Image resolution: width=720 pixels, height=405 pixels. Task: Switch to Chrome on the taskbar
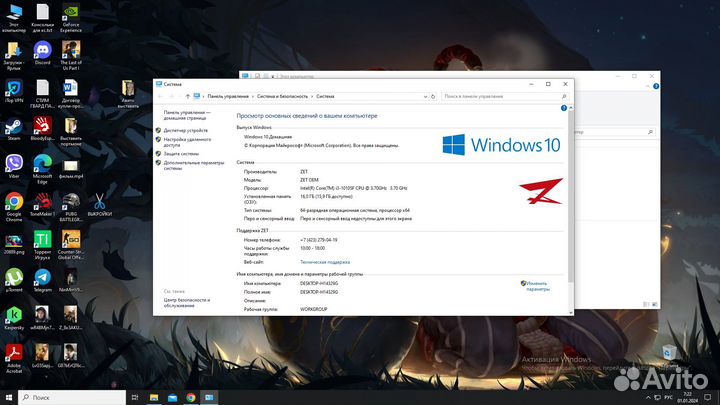pyautogui.click(x=191, y=397)
